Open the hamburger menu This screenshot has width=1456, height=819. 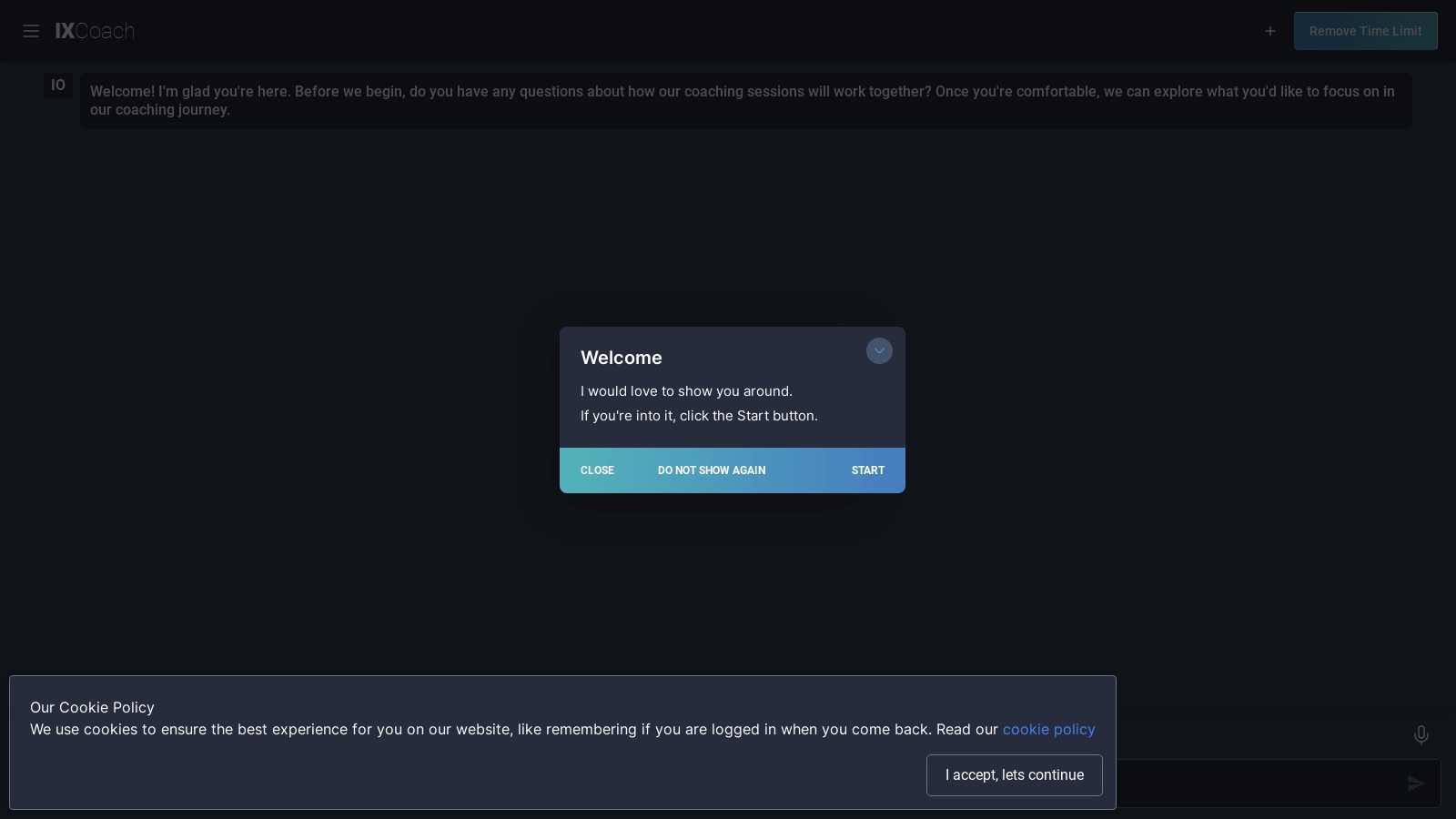pos(31,31)
